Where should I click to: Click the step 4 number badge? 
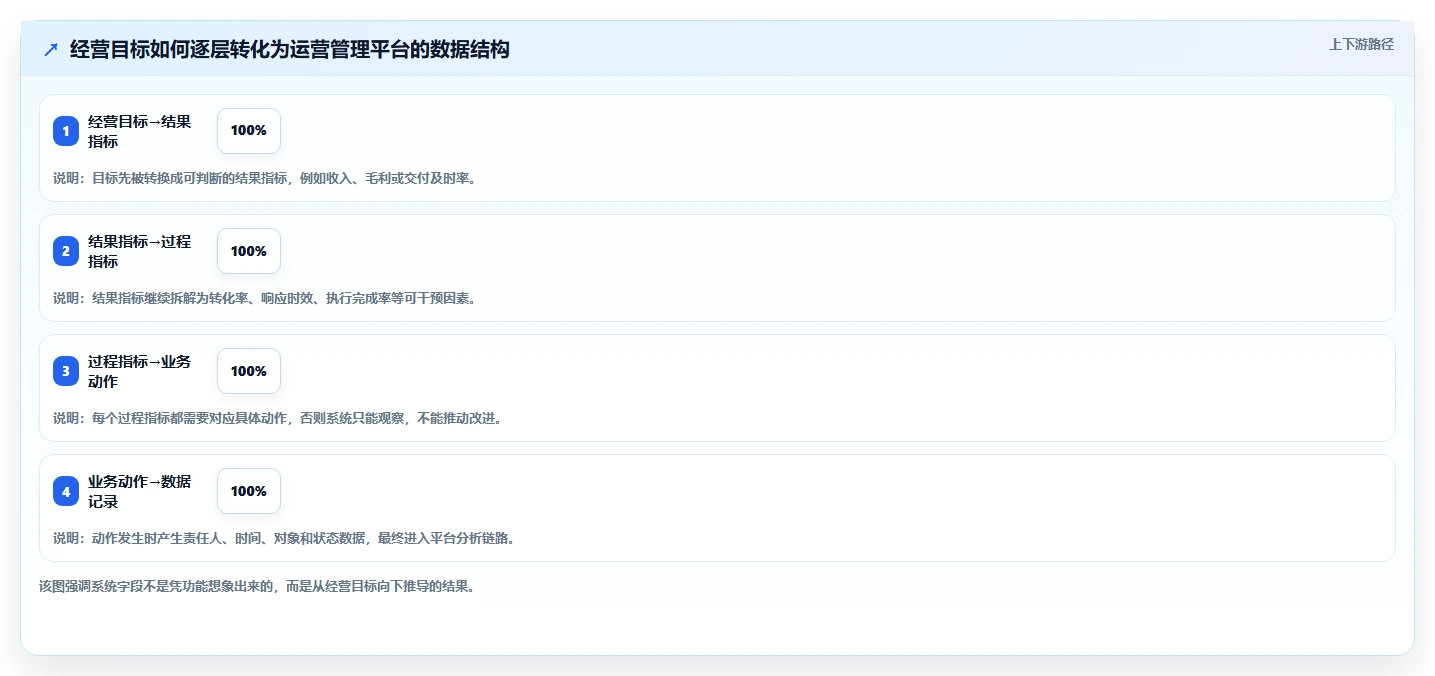pos(66,491)
